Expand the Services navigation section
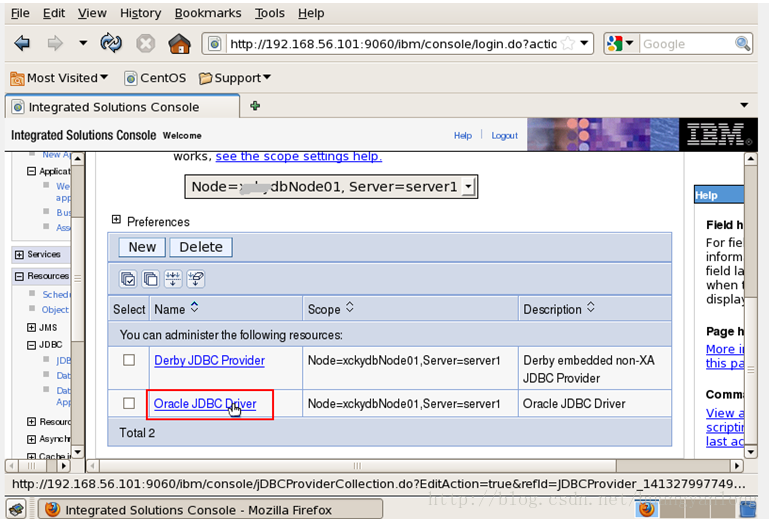Viewport: 769px width, 519px height. coord(19,255)
